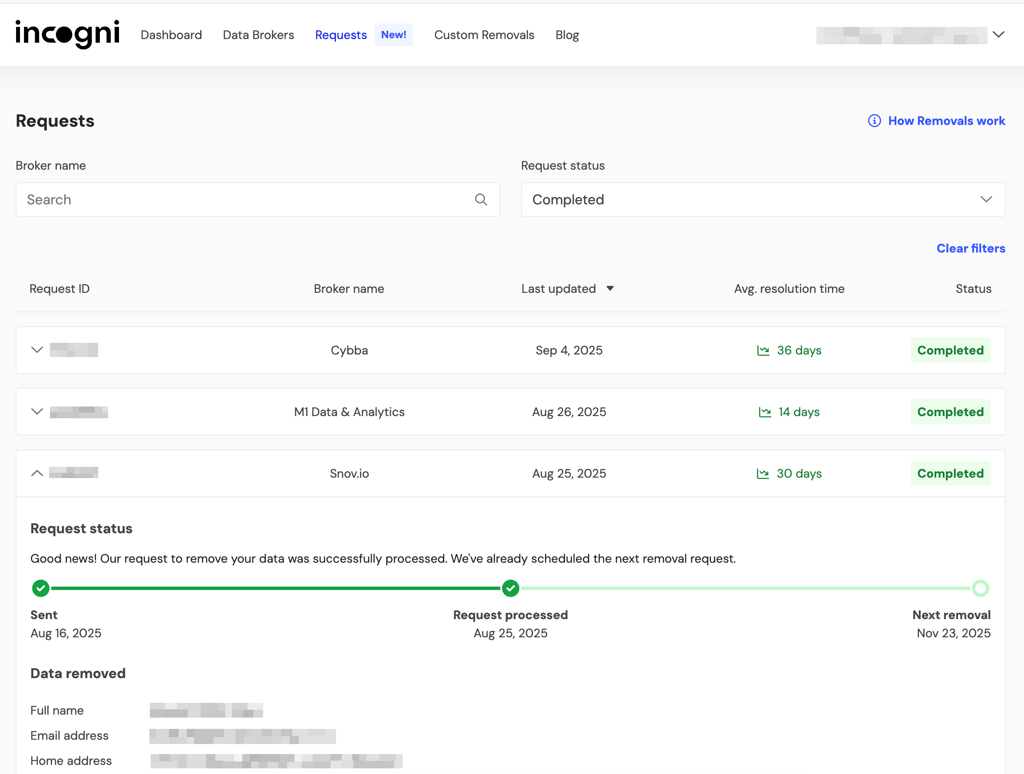Click the Cybba broker name
Viewport: 1024px width, 774px height.
349,350
